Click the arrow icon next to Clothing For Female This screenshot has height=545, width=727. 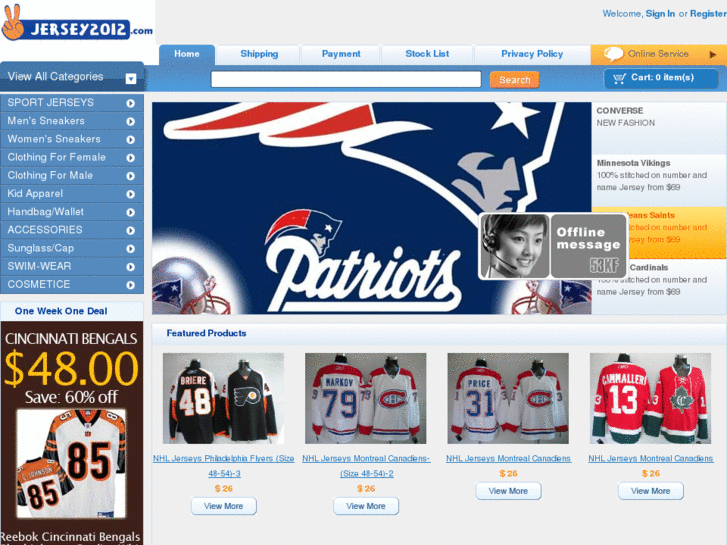click(131, 158)
